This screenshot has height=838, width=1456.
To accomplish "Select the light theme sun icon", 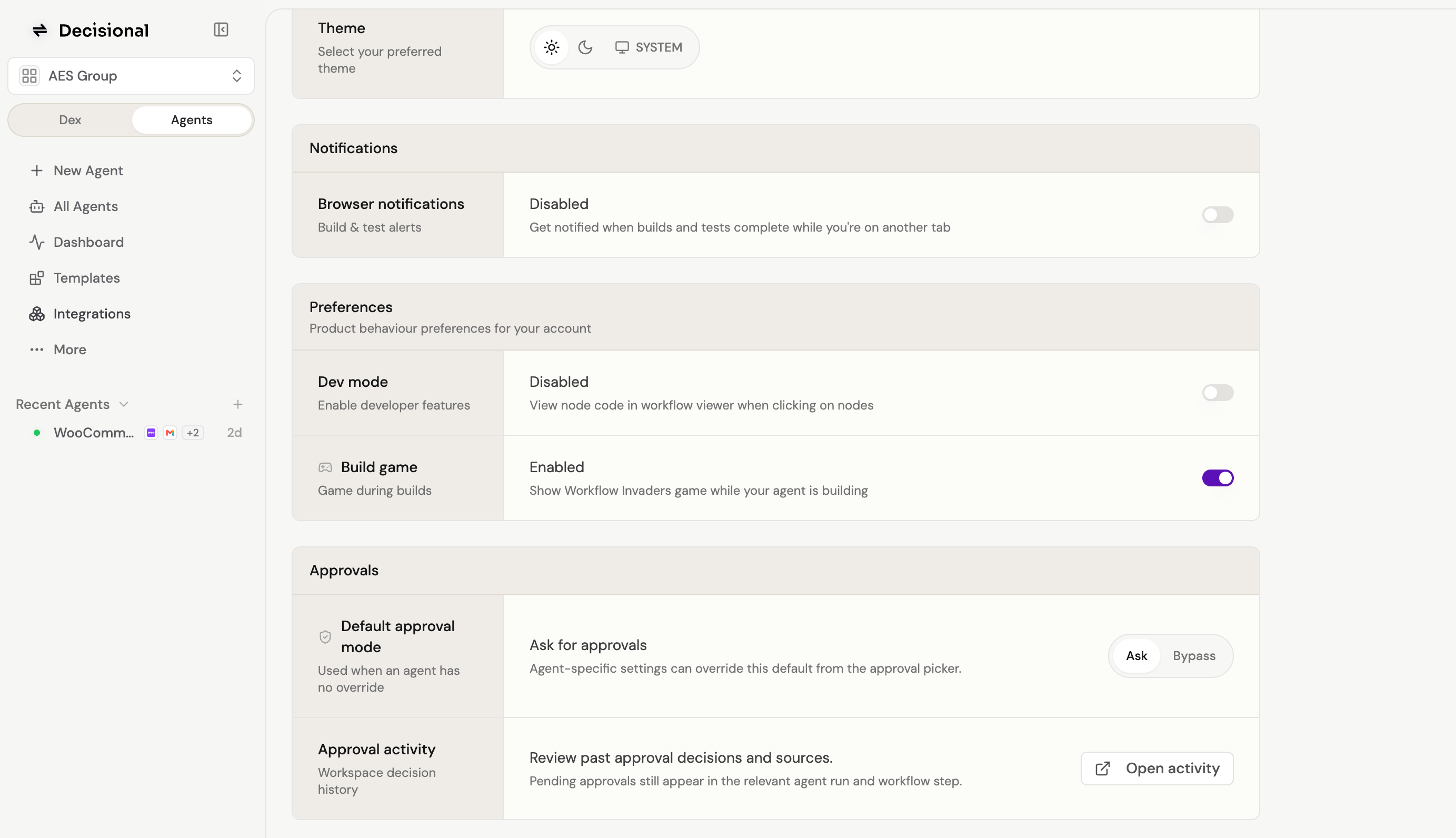I will 551,47.
